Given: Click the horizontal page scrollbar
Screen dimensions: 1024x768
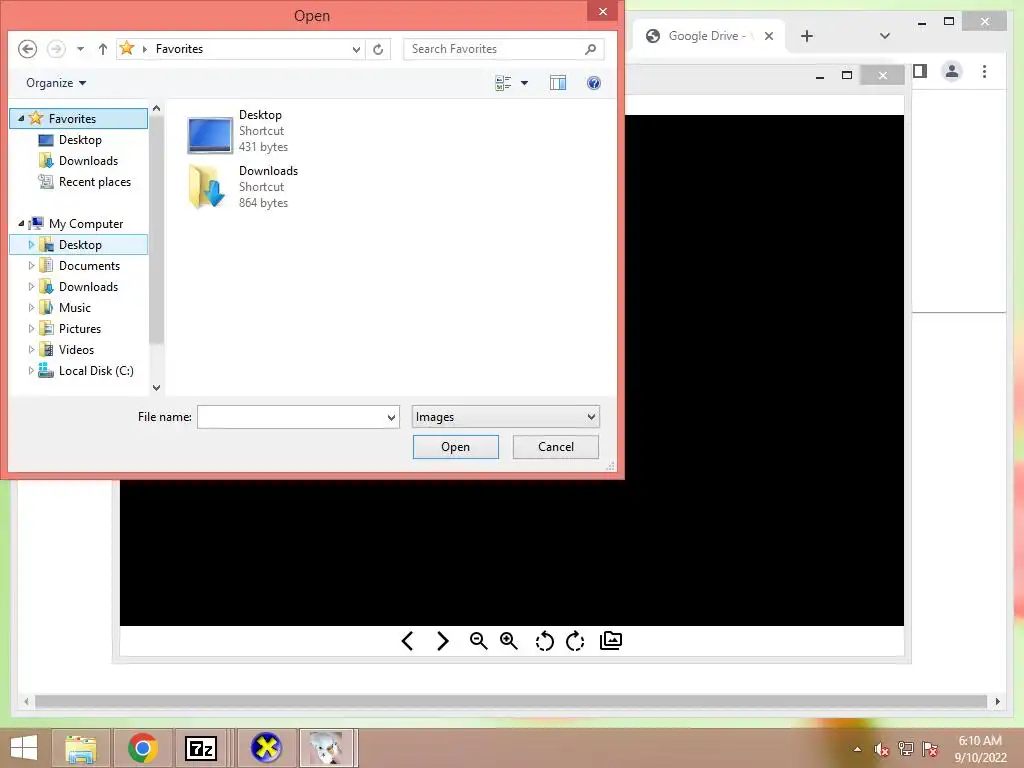Looking at the screenshot, I should pyautogui.click(x=511, y=701).
